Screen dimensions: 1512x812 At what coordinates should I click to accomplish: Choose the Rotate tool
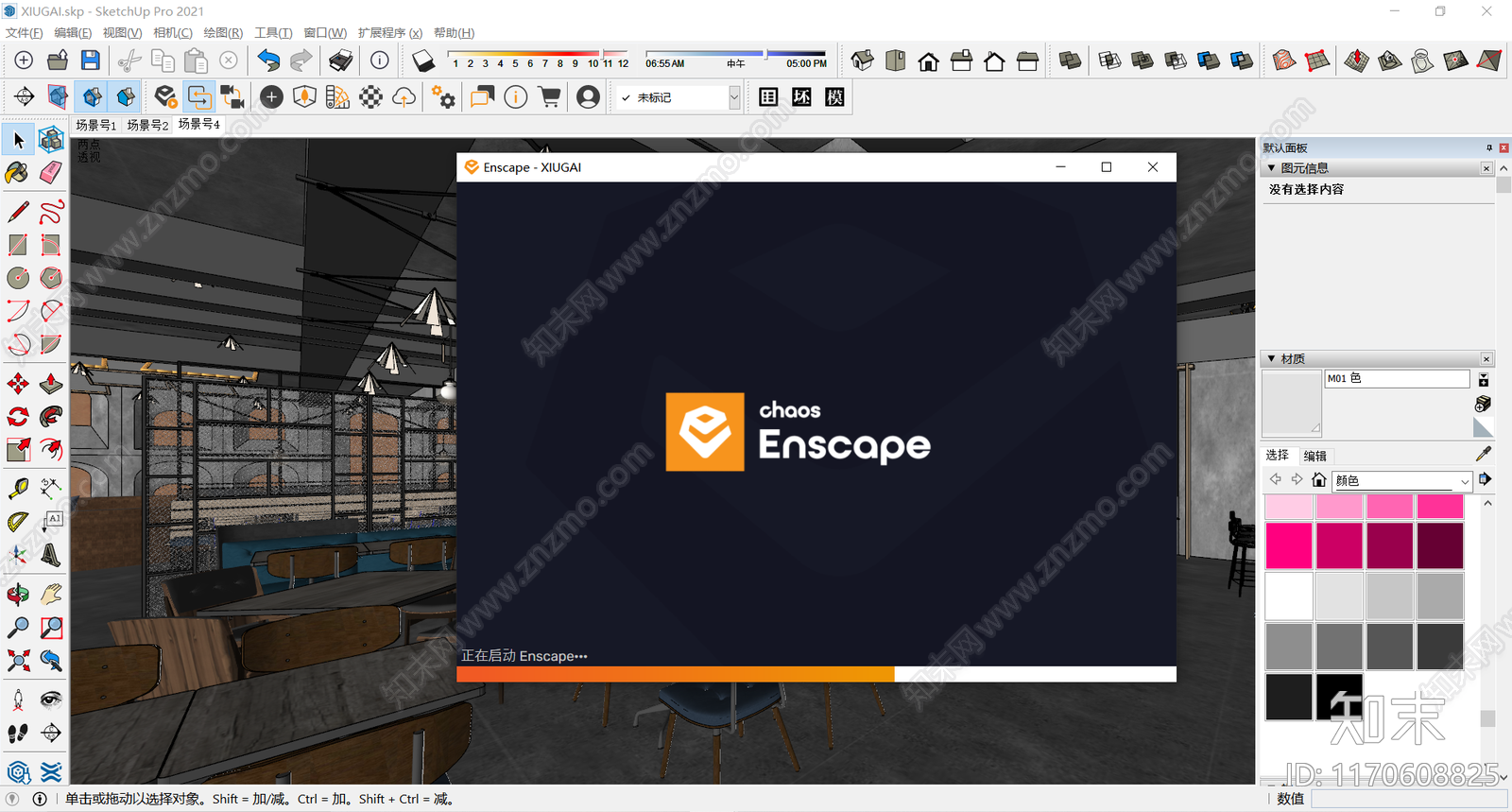(18, 417)
